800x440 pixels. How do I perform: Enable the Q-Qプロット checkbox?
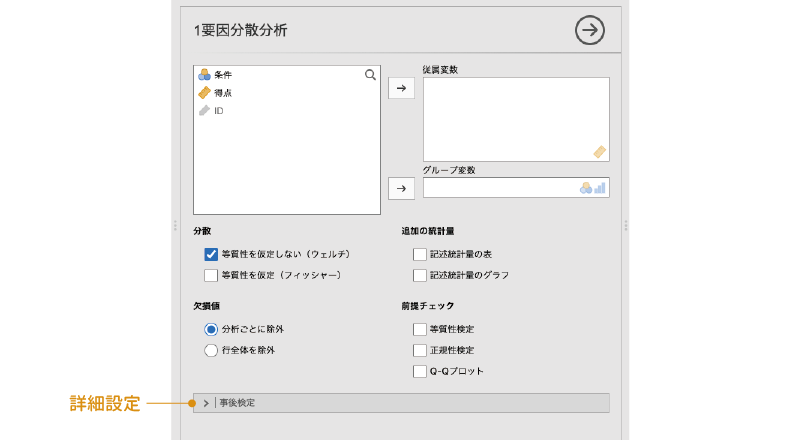tap(420, 371)
